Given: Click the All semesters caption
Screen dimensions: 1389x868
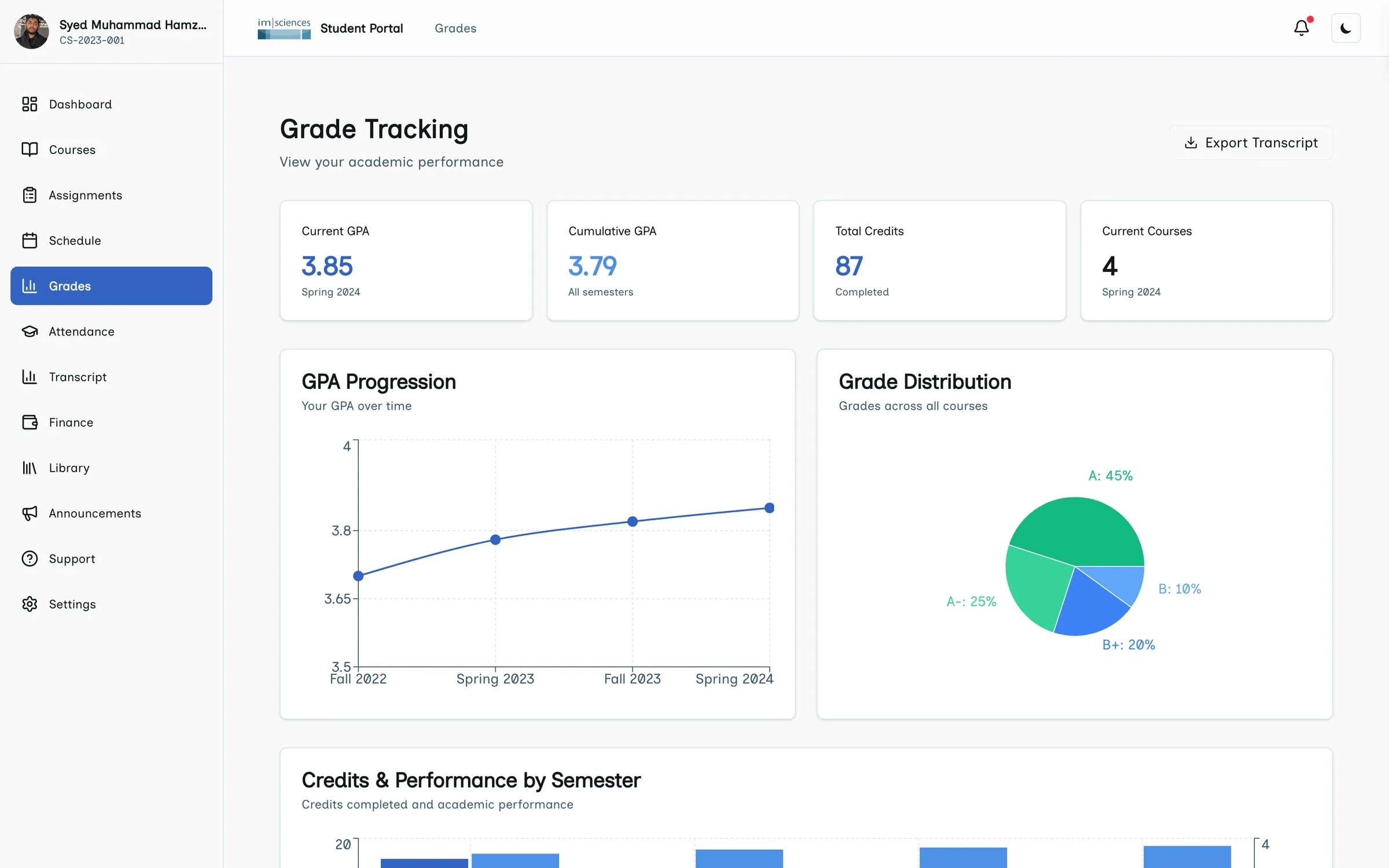Looking at the screenshot, I should tap(601, 292).
